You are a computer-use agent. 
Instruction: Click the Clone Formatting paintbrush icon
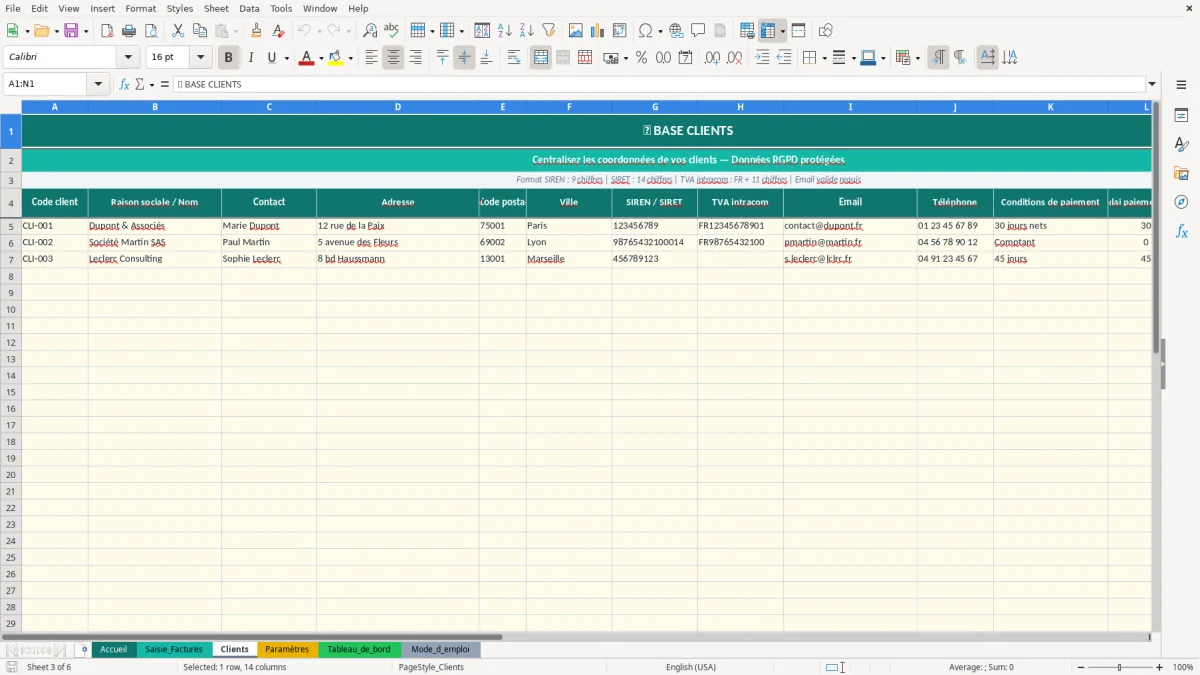[257, 31]
